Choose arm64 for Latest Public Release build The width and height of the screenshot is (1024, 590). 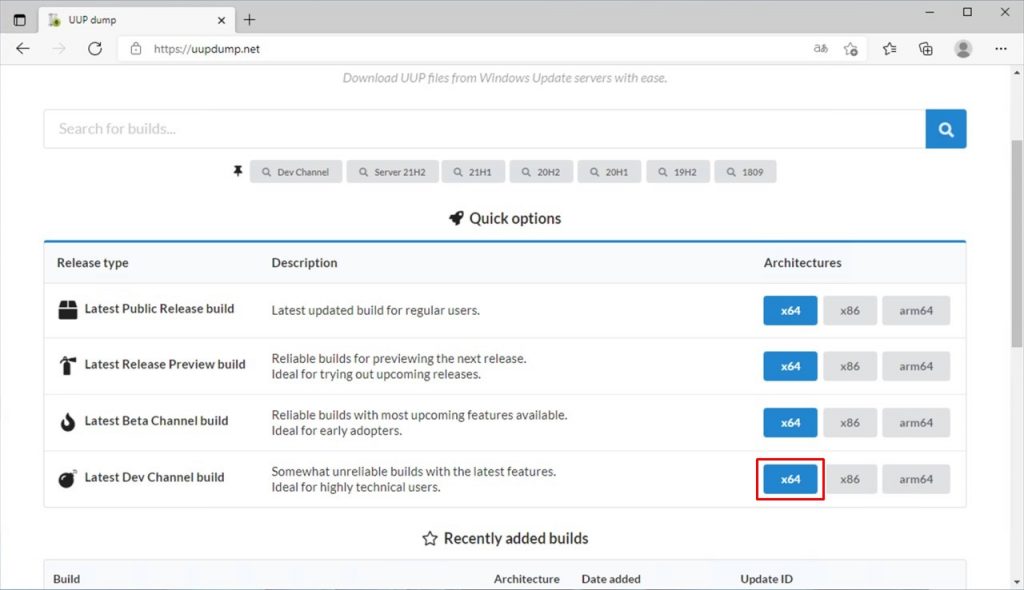click(916, 310)
